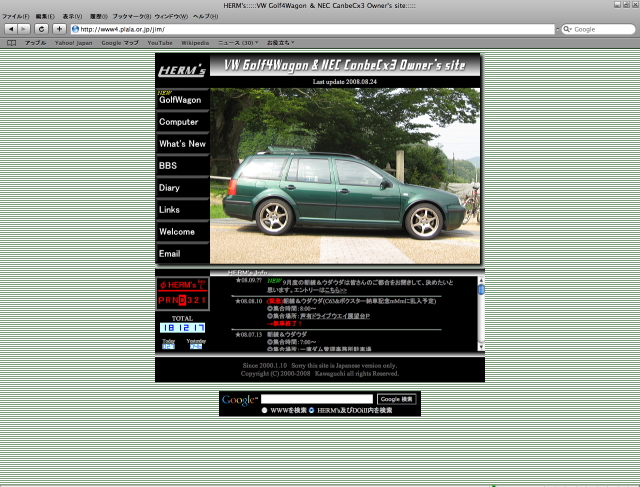The width and height of the screenshot is (640, 487).
Task: Open the ファイル(F) menu
Action: [x=16, y=16]
